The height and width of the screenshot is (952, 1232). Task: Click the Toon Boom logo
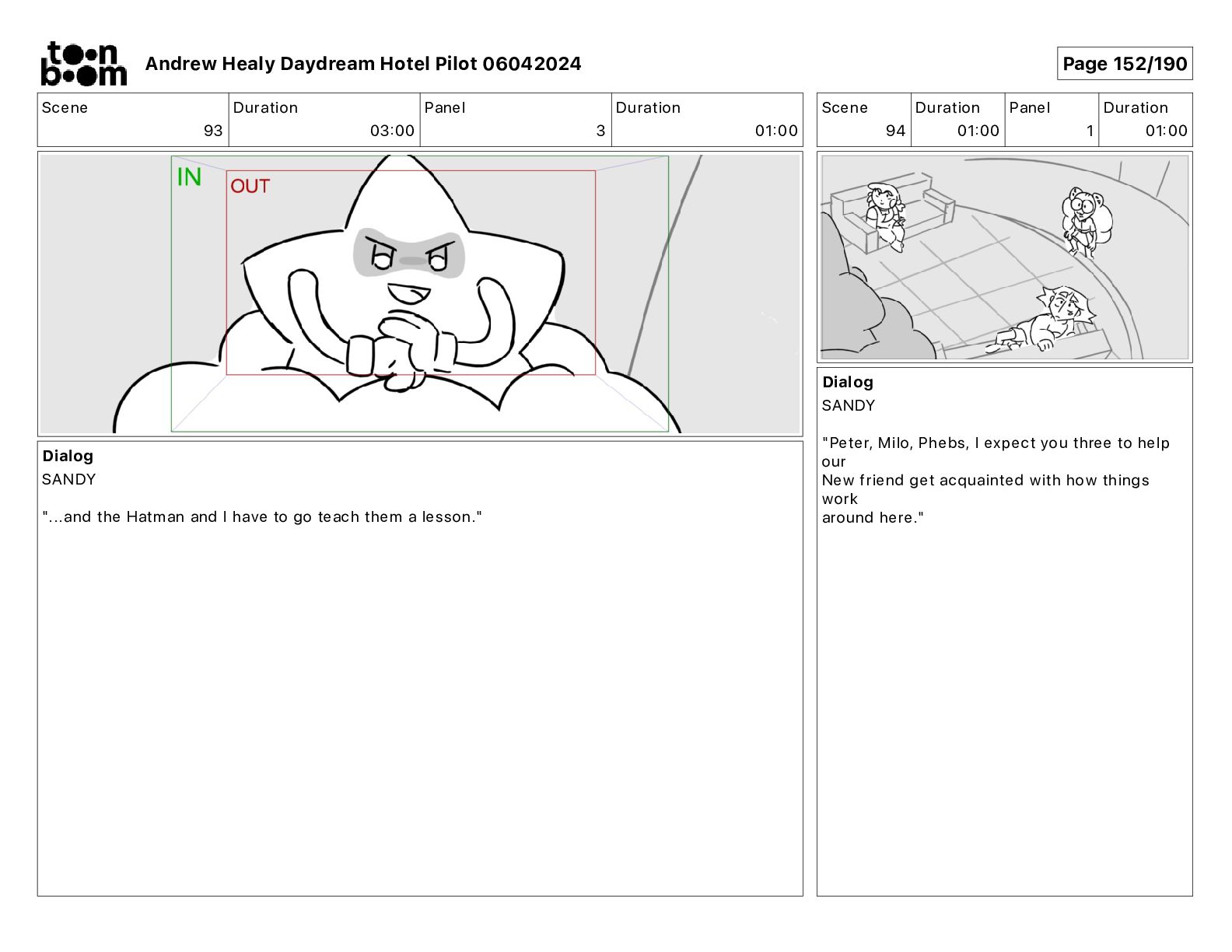pyautogui.click(x=83, y=64)
